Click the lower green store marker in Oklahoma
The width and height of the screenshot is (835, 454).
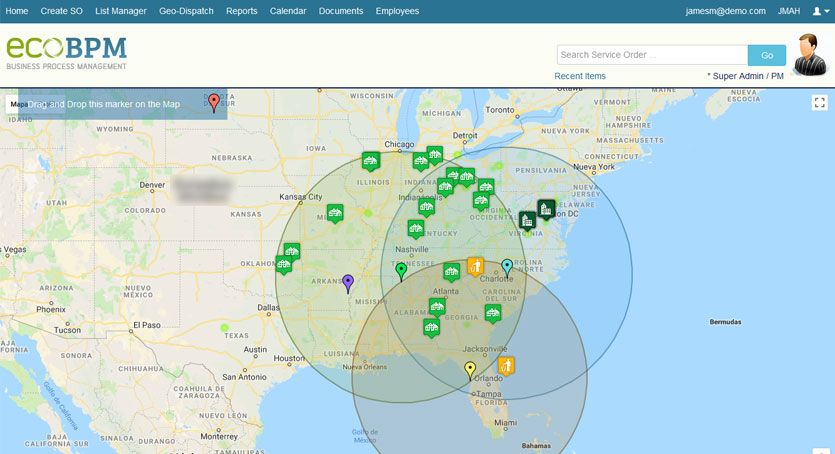(x=284, y=265)
